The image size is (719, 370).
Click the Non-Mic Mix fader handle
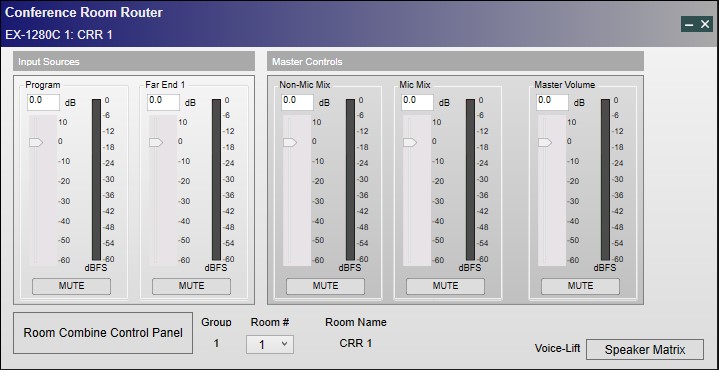pos(290,143)
